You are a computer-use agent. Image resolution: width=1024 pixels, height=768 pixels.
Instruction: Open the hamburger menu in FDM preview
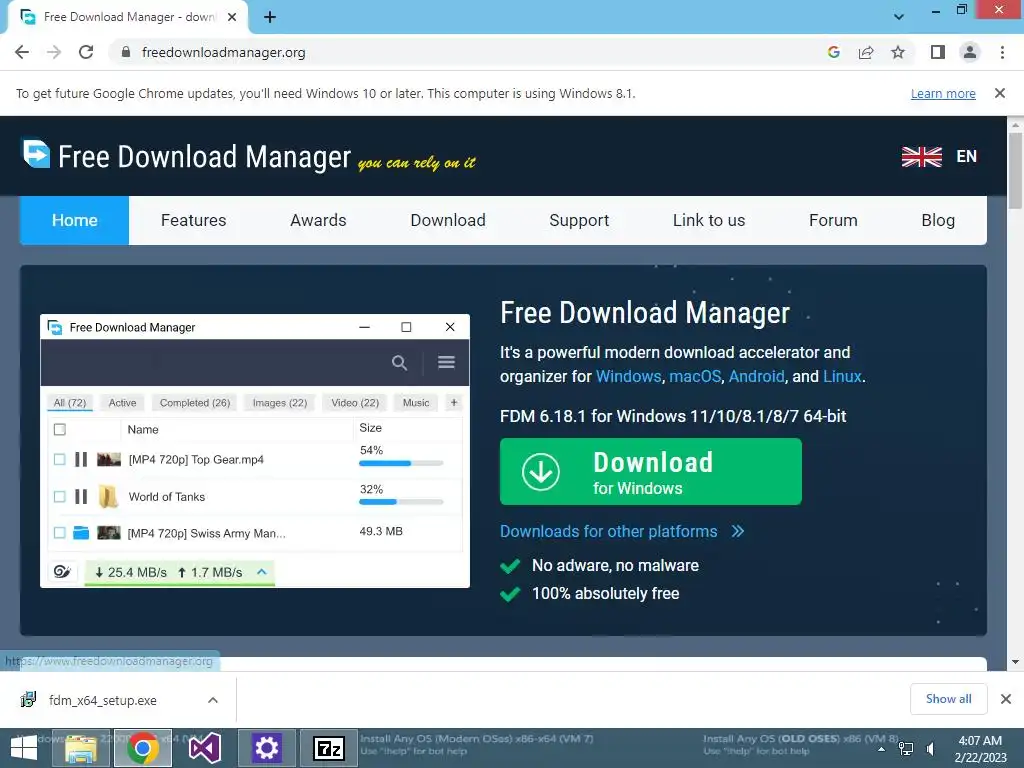(x=446, y=362)
